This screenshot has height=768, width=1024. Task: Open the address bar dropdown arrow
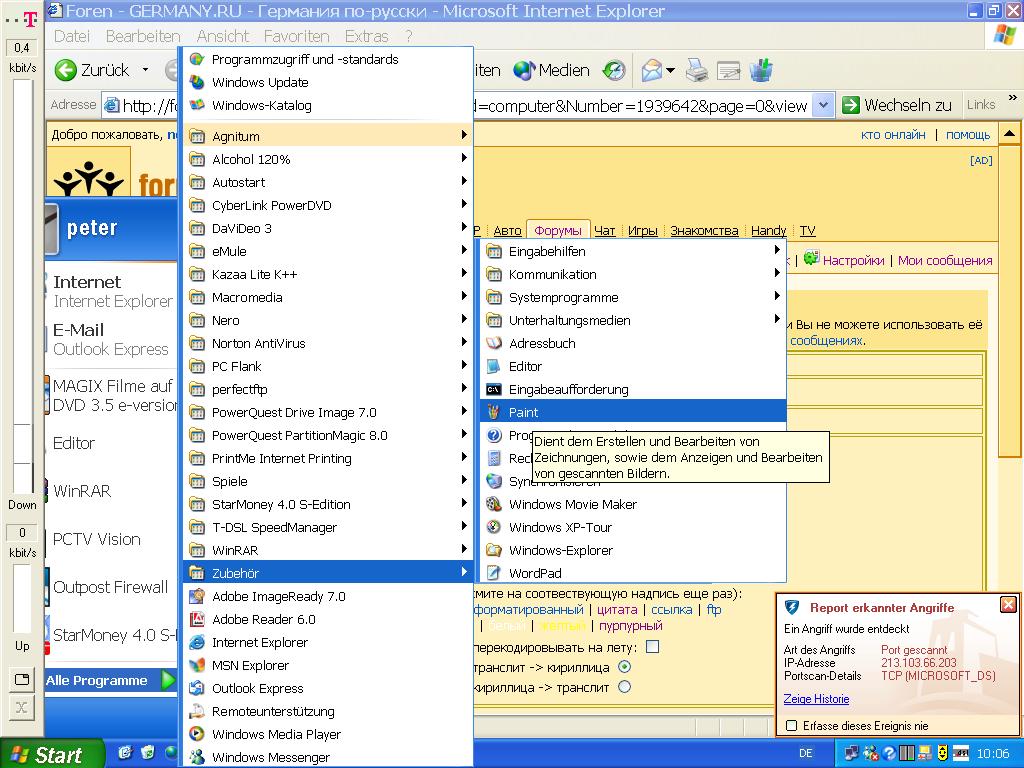tap(824, 105)
